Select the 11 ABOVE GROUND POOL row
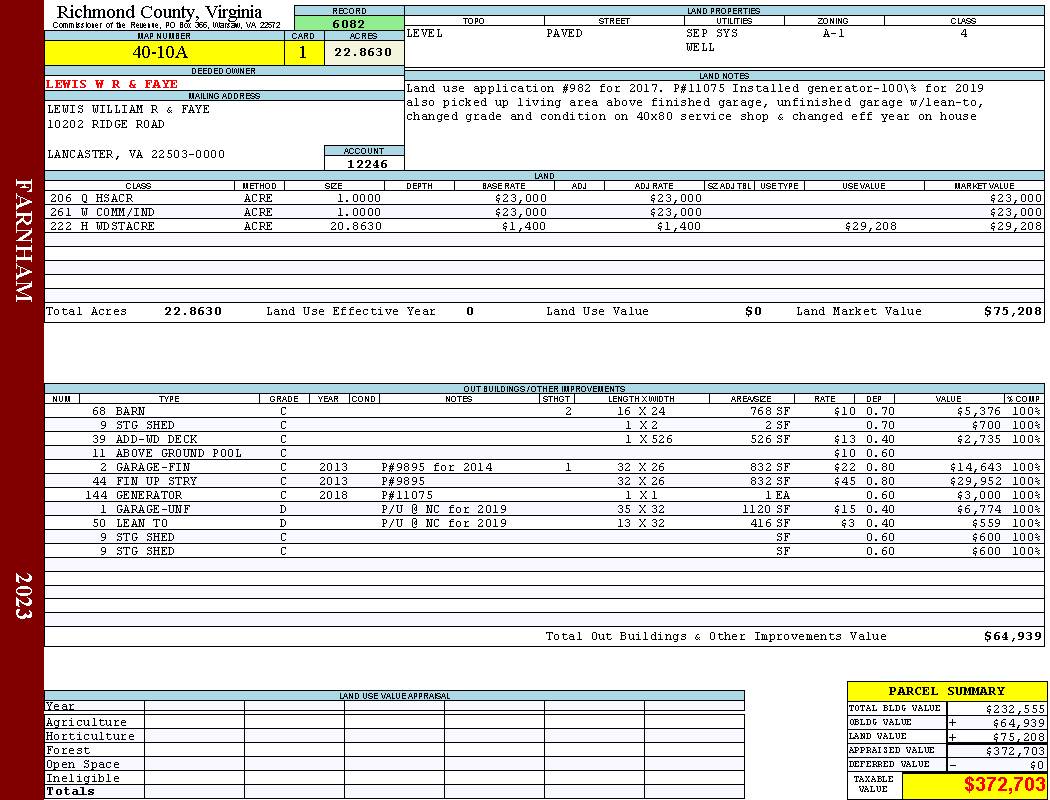1050x800 pixels. 544,453
